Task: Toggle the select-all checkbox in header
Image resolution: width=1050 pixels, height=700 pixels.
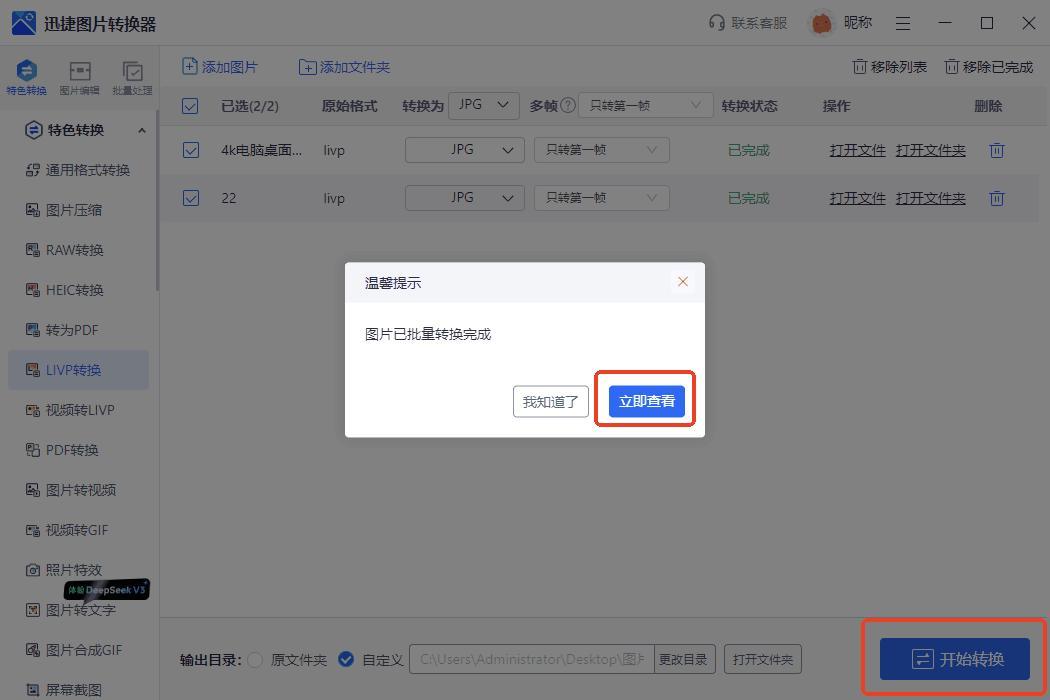Action: click(x=191, y=105)
